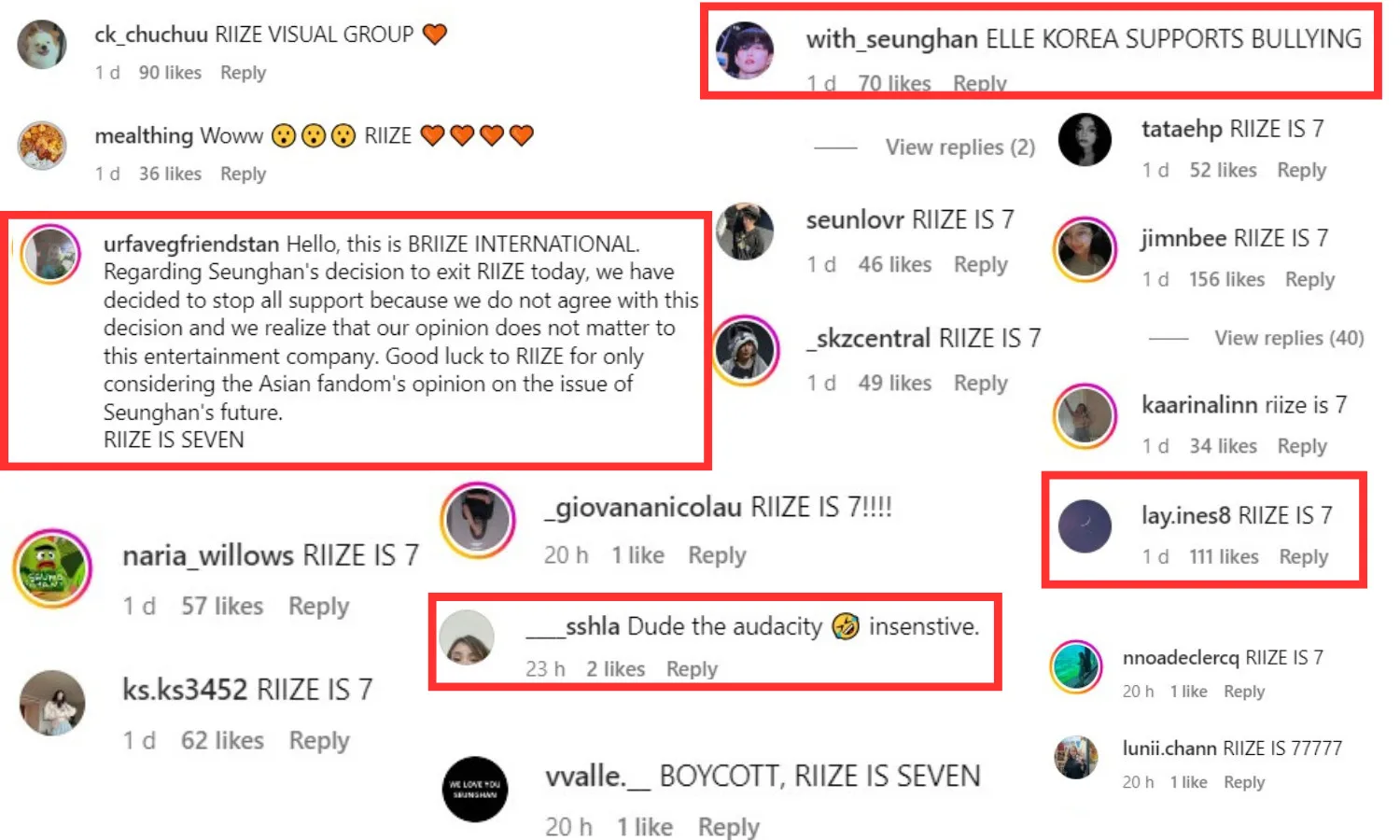Open kaarinalinn's username link

coord(1199,404)
